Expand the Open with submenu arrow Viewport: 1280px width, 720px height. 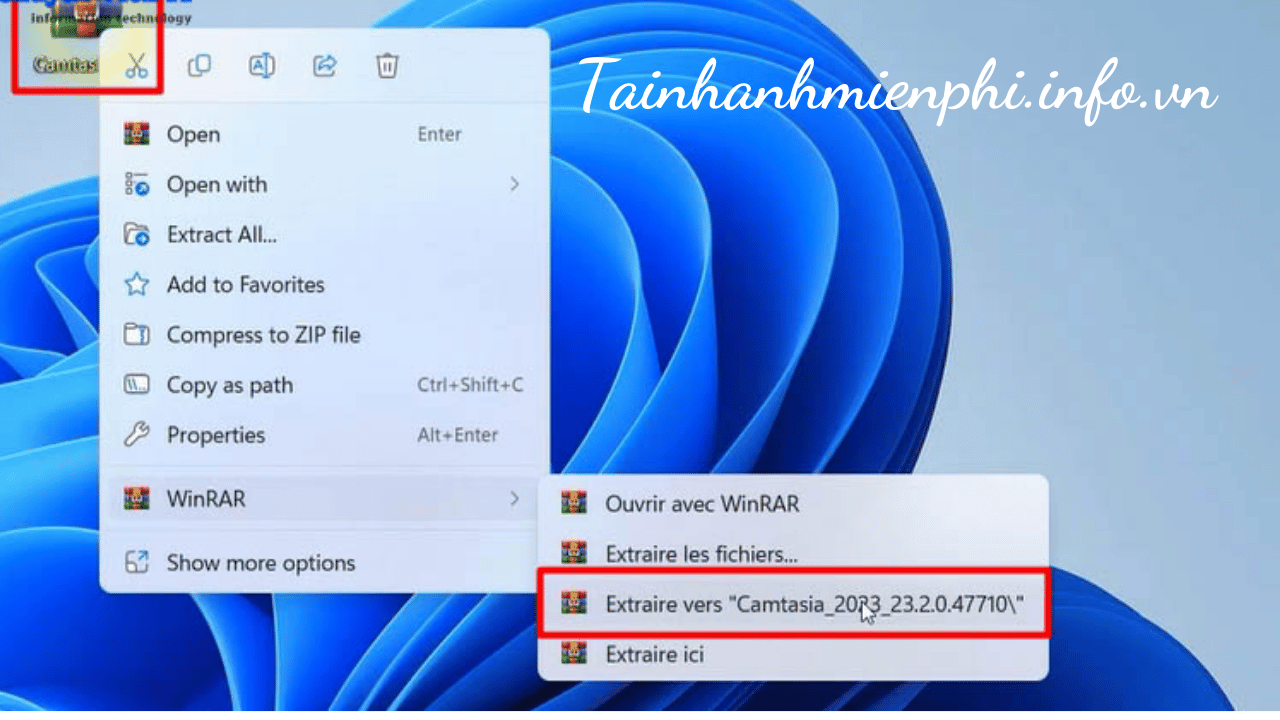click(514, 184)
